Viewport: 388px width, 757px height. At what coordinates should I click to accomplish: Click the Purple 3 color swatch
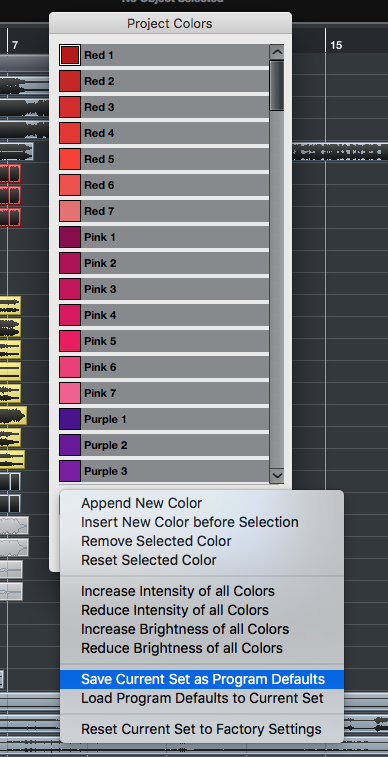(70, 471)
